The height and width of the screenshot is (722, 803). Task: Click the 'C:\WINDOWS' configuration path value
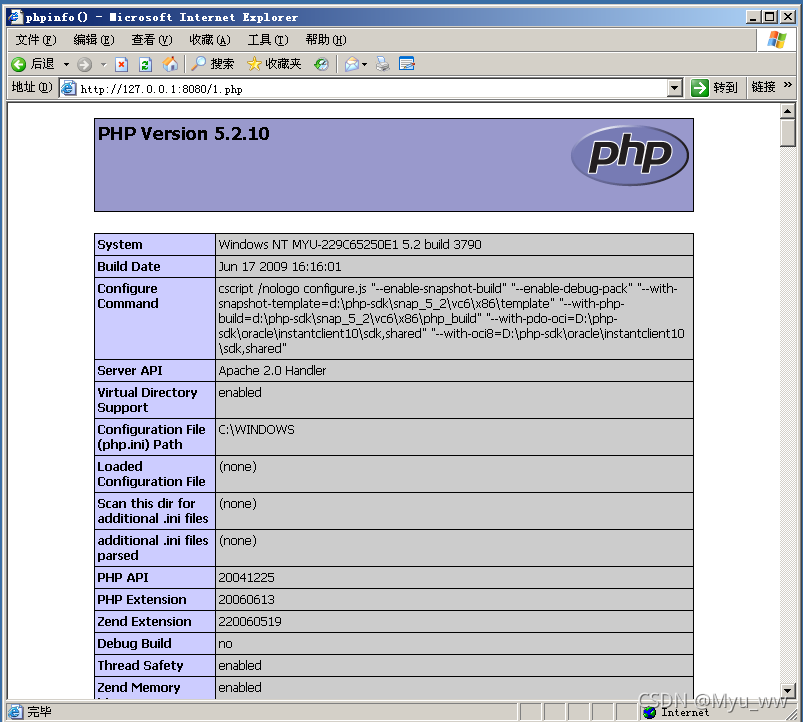pos(256,430)
